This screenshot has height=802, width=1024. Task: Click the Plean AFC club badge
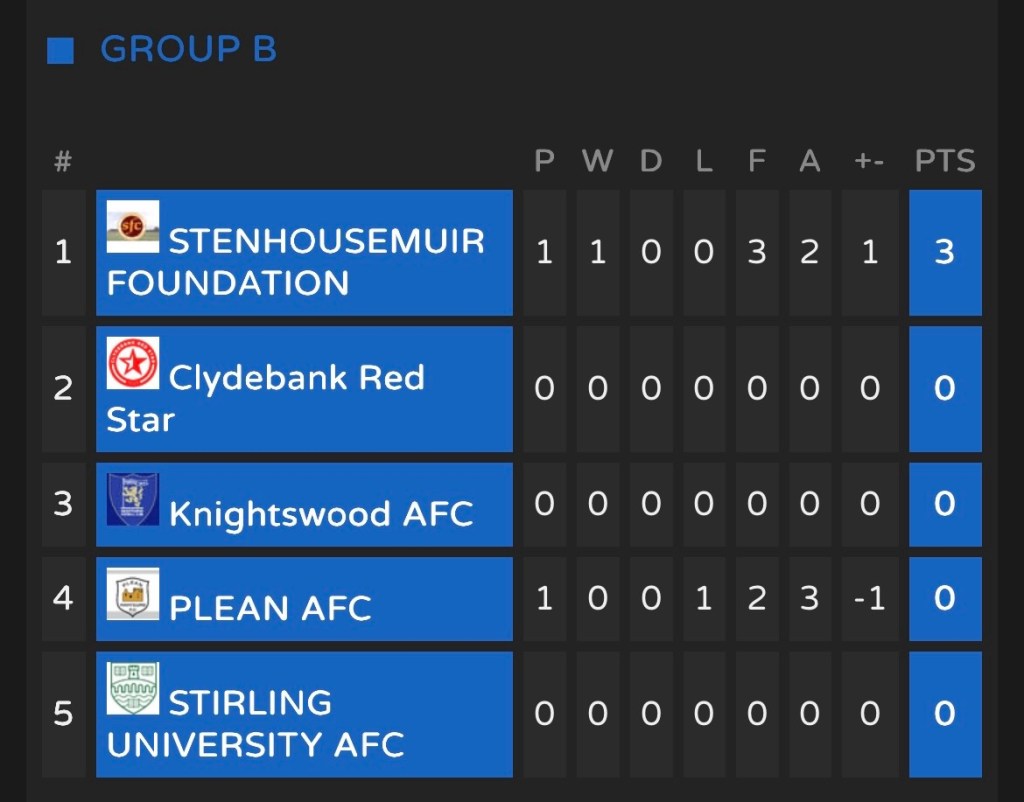(133, 594)
